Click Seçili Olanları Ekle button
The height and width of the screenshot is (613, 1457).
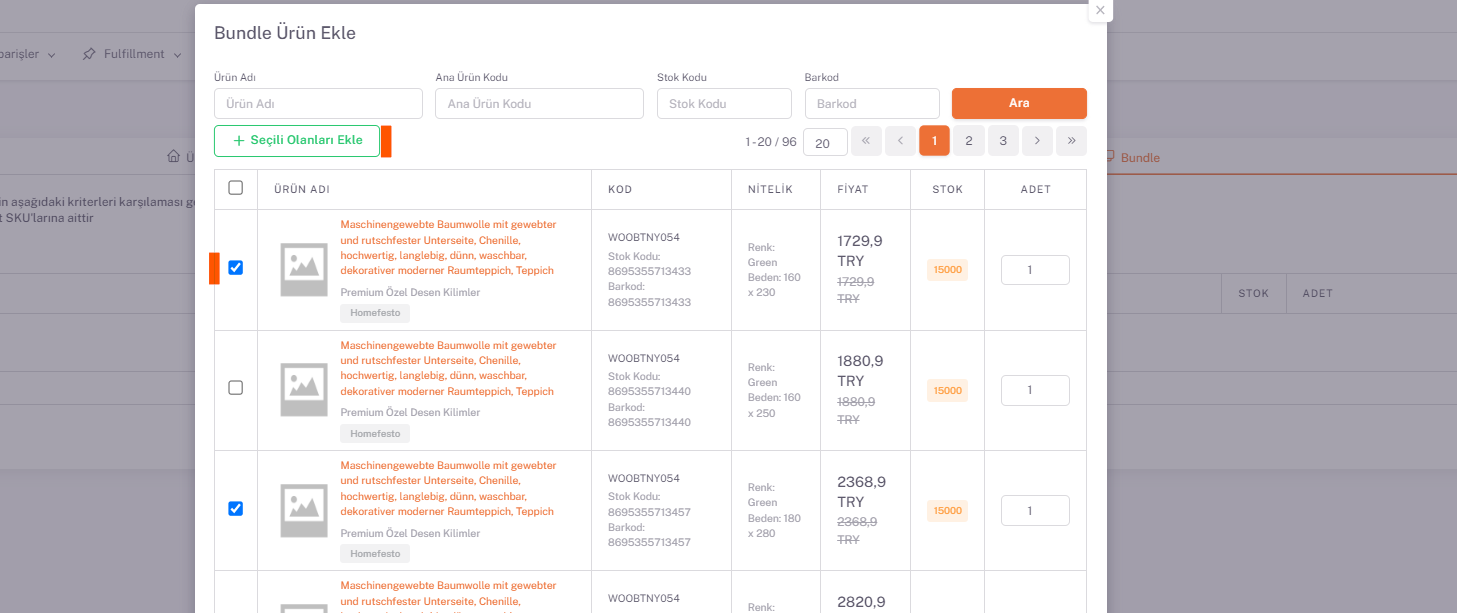click(x=297, y=141)
